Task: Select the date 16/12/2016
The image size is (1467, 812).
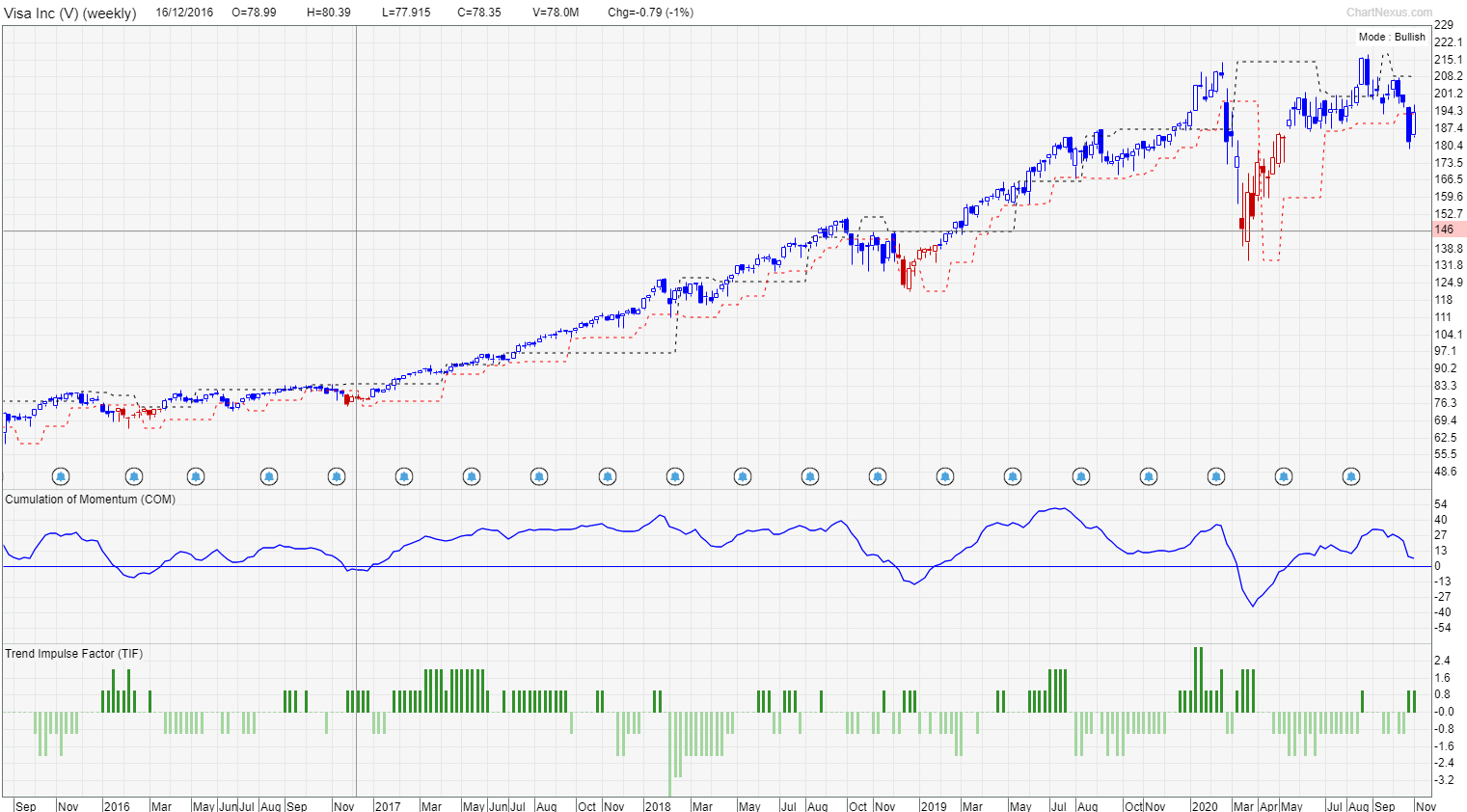Action: click(x=184, y=13)
